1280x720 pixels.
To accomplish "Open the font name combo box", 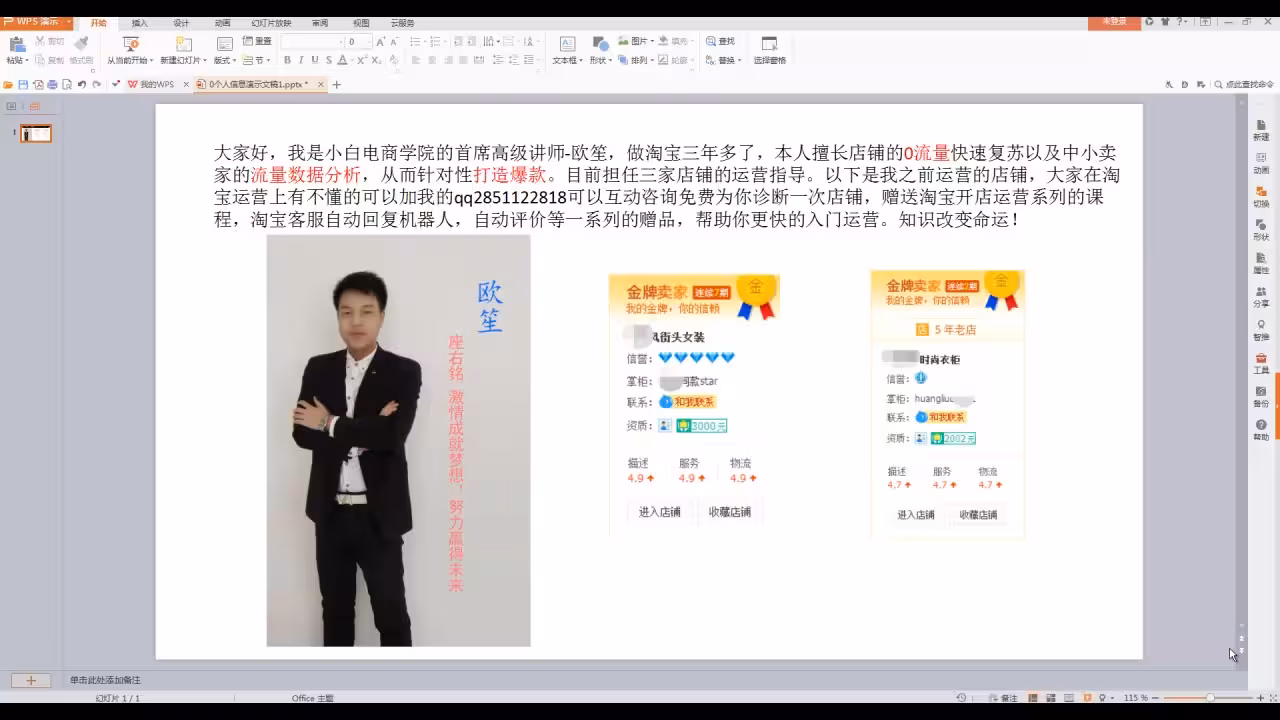I will coord(312,41).
